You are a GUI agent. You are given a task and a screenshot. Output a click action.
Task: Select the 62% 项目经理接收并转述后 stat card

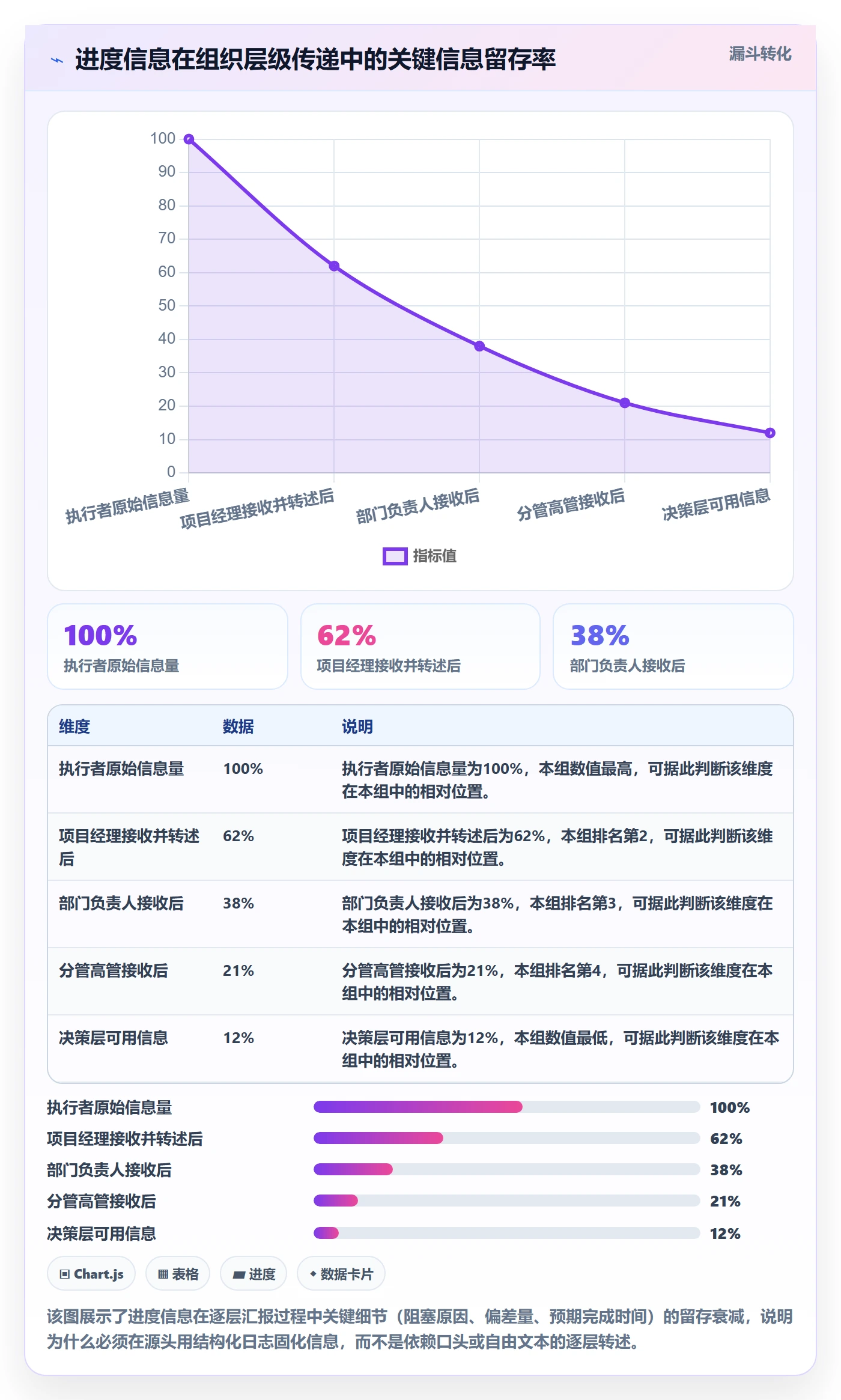(421, 647)
